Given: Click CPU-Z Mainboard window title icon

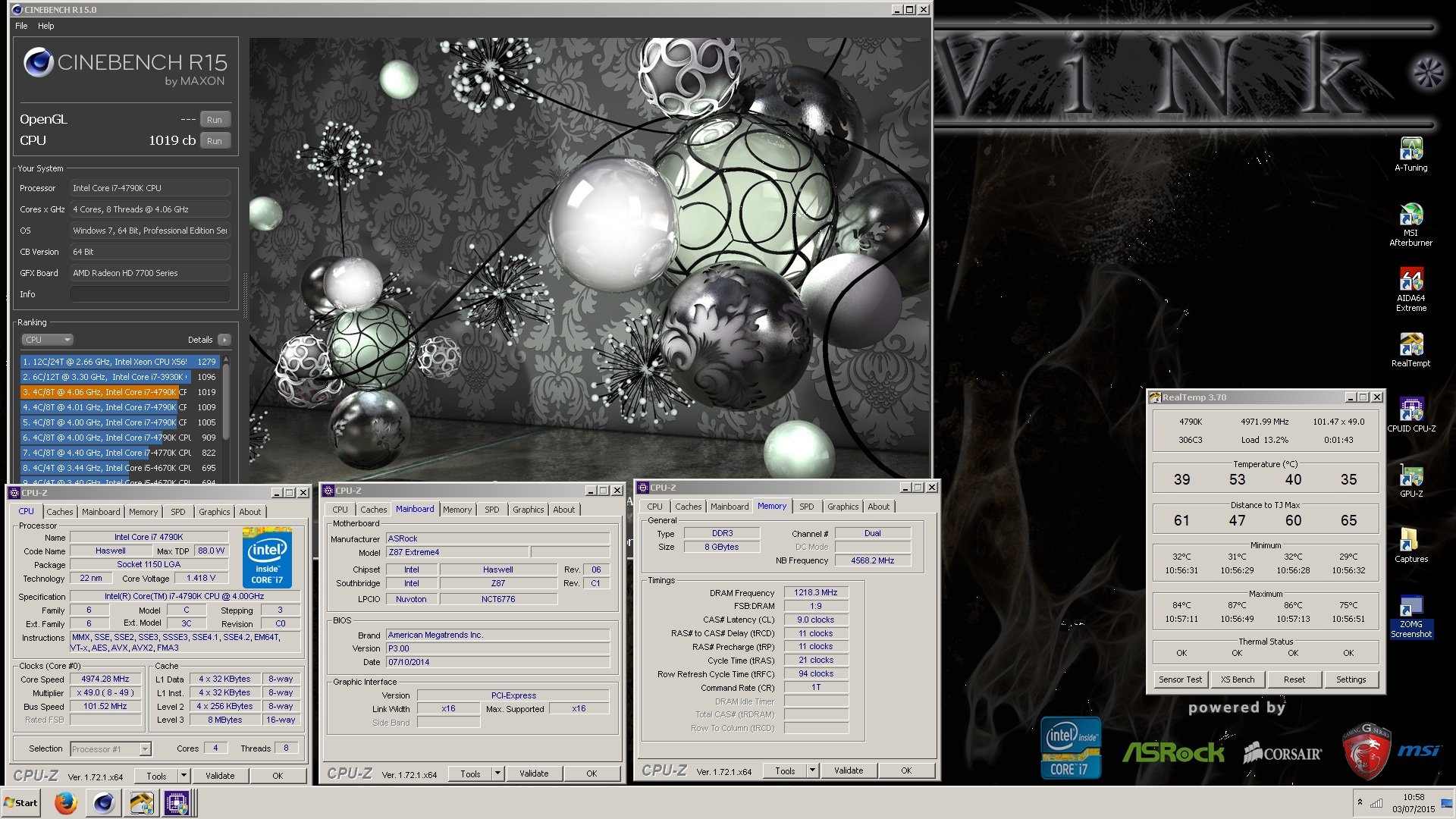Looking at the screenshot, I should (328, 491).
